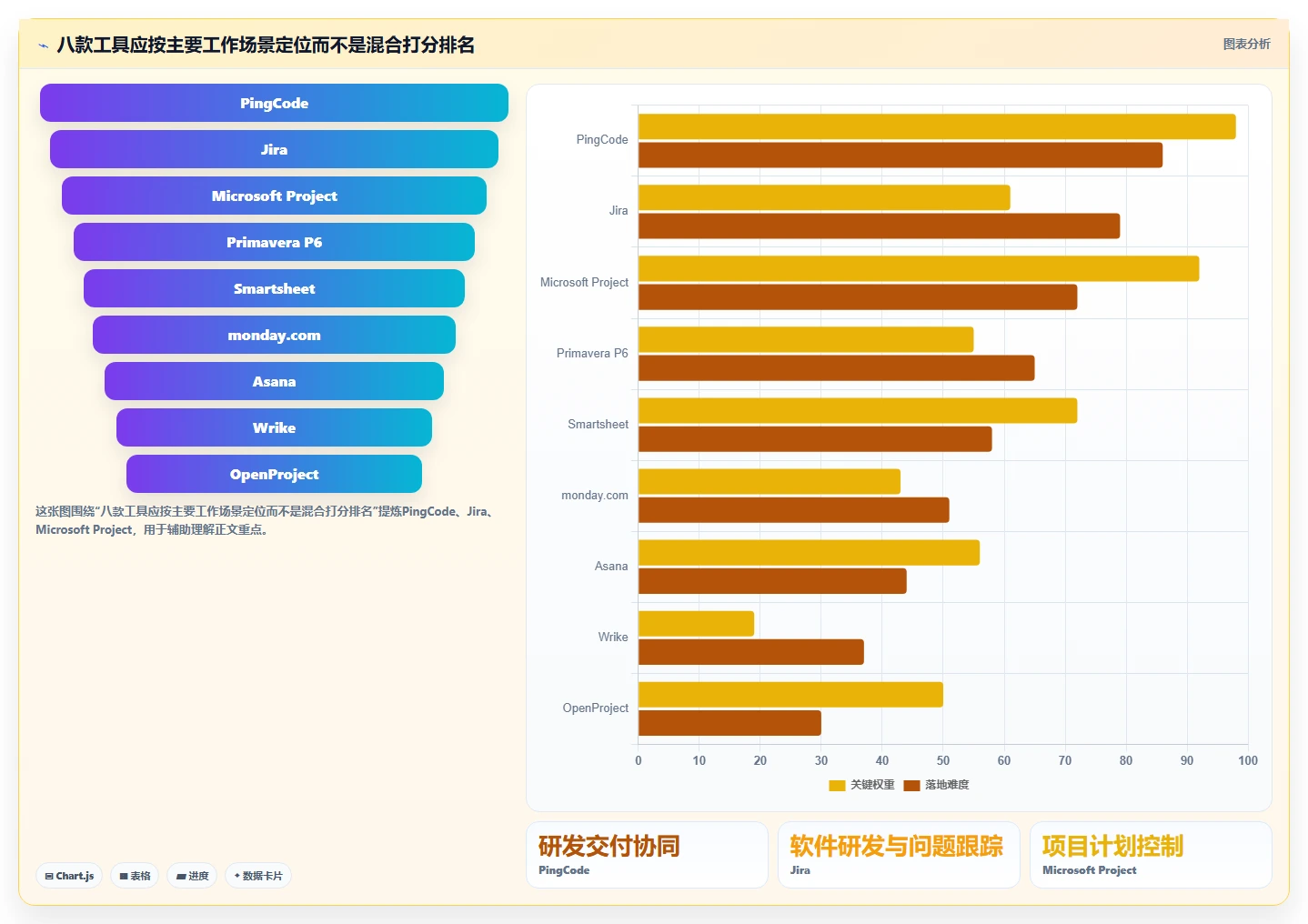Click the brown 落地难度 legend color box
This screenshot has height=924, width=1308.
[x=911, y=785]
